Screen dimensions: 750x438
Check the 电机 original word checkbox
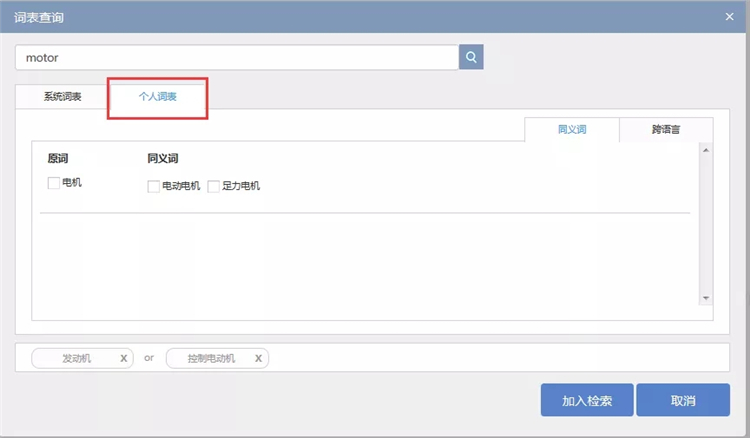click(x=54, y=183)
